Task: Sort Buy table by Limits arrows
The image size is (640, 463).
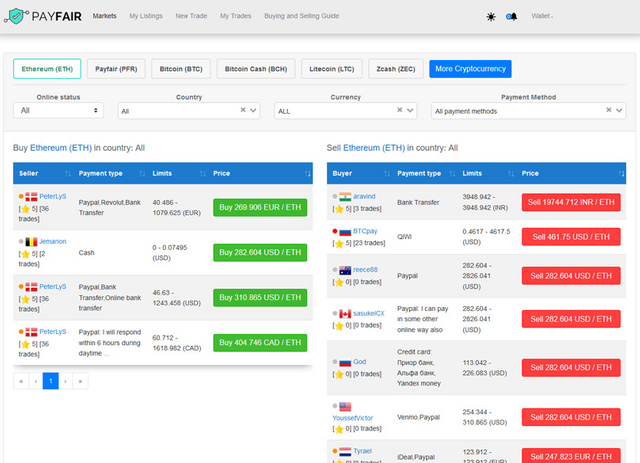Action: (x=203, y=174)
